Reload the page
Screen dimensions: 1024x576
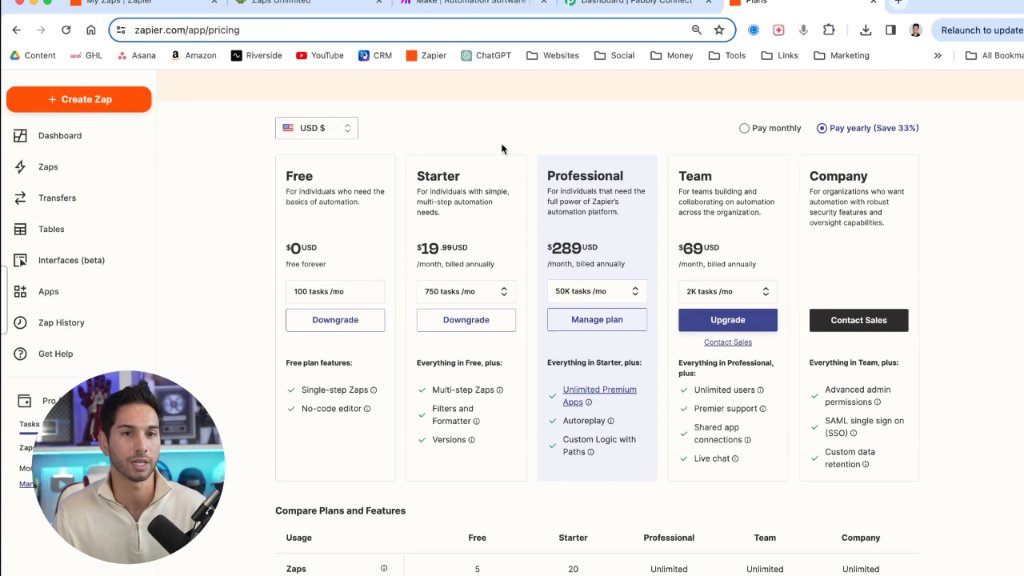click(66, 30)
